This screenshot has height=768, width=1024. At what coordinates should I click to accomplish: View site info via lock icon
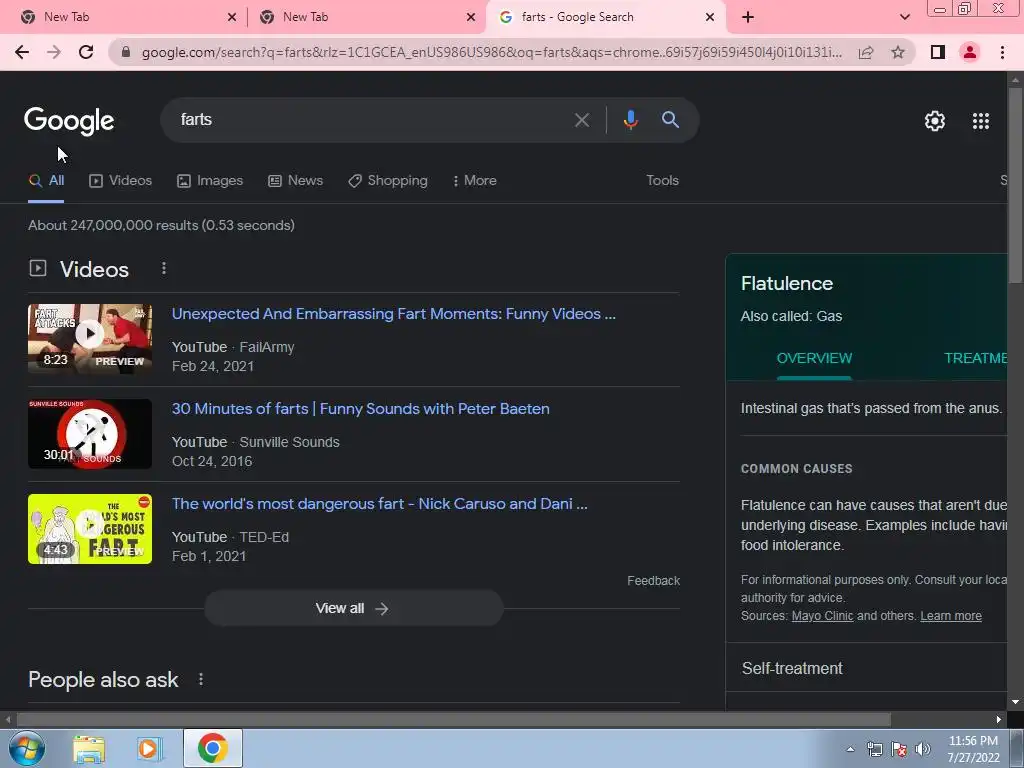click(x=126, y=52)
